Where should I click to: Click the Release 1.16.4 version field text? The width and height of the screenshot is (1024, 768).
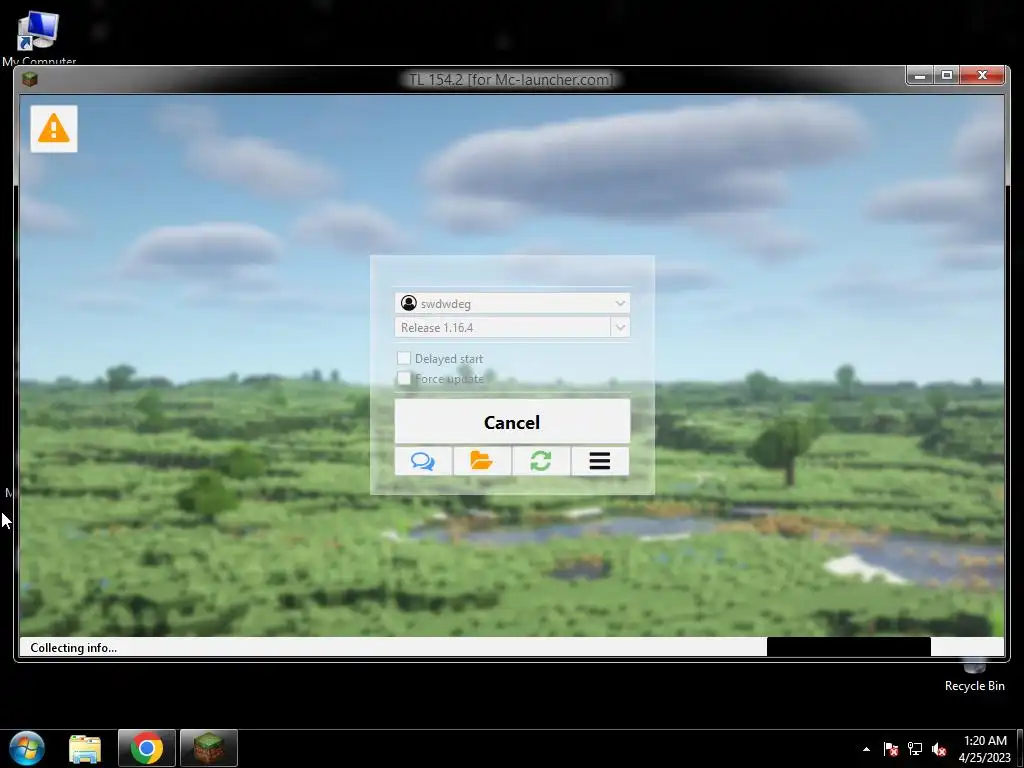point(437,327)
